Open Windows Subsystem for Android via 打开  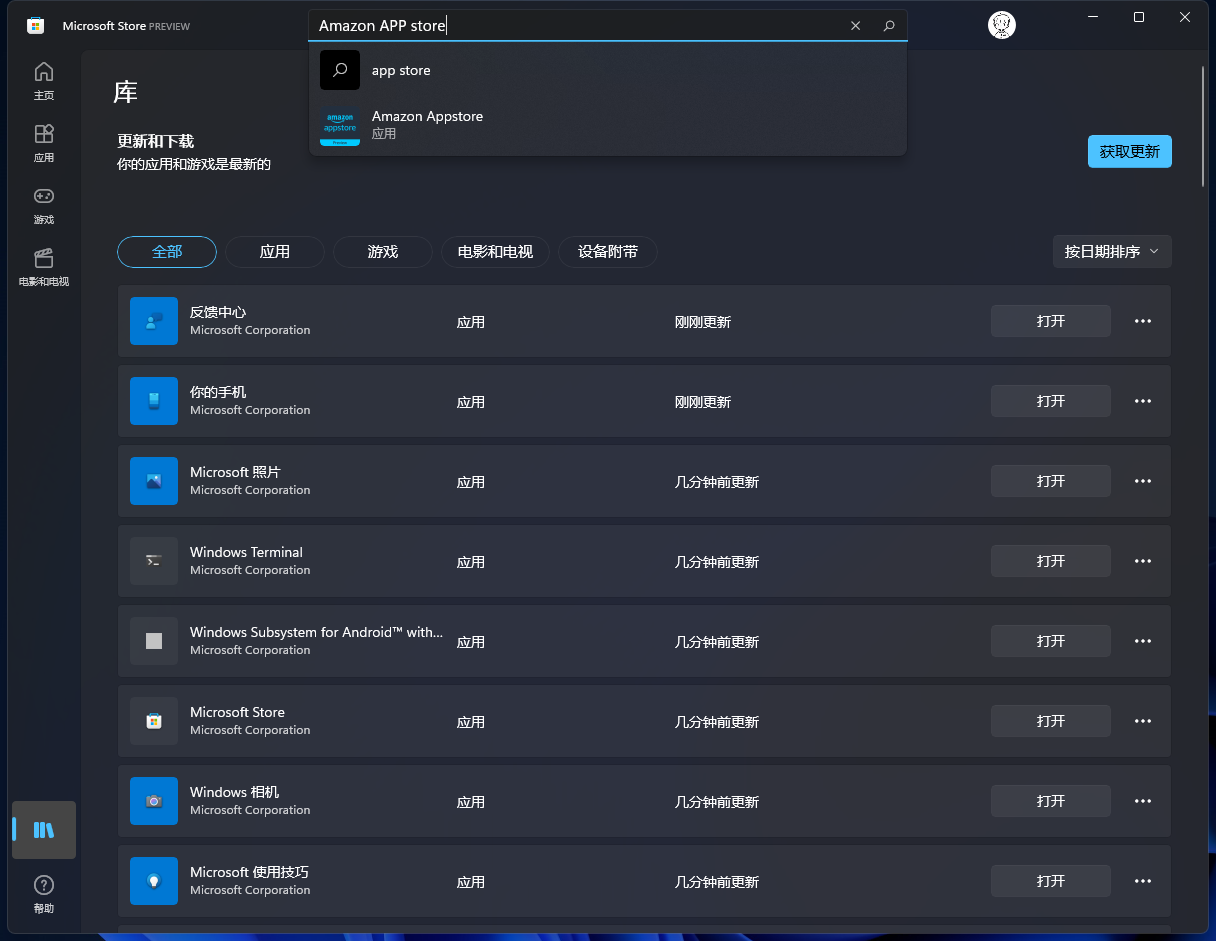tap(1051, 641)
